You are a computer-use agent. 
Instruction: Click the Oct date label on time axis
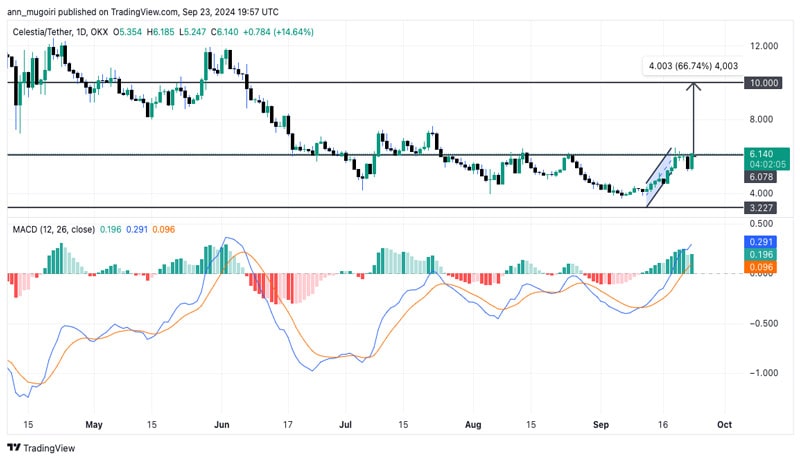pyautogui.click(x=724, y=424)
